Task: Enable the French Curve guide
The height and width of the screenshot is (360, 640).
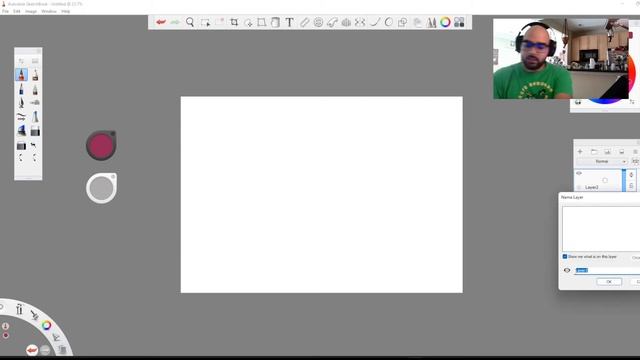Action: (332, 22)
